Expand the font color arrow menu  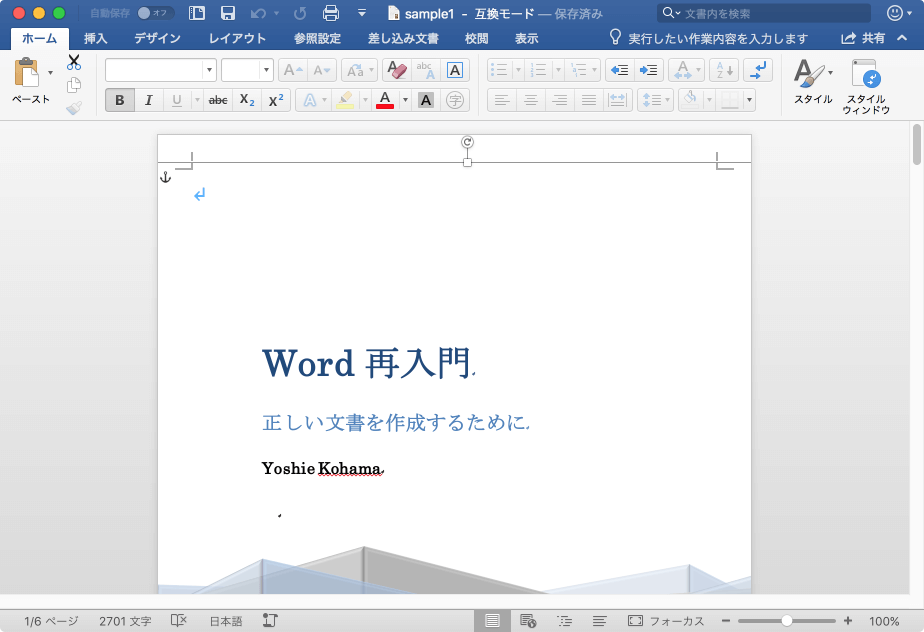pyautogui.click(x=405, y=100)
